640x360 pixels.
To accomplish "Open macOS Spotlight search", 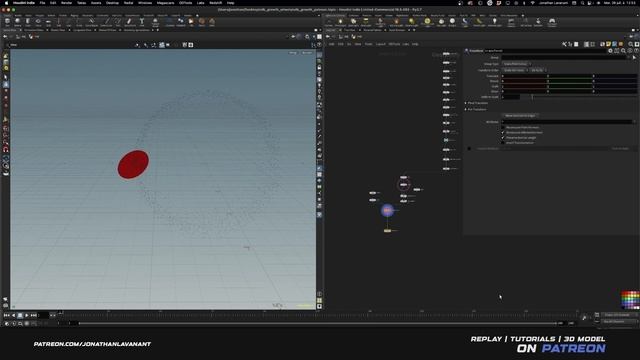I will pyautogui.click(x=582, y=3).
